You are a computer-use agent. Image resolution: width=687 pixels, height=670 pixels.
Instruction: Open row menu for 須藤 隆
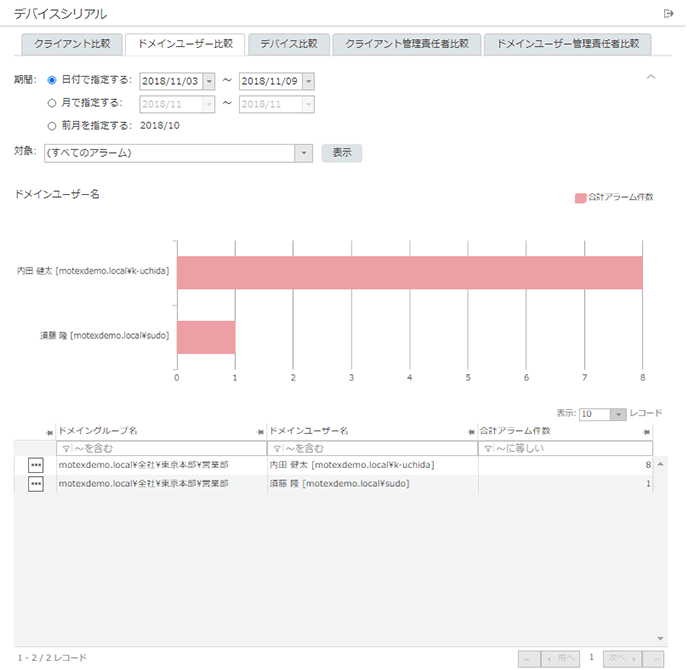point(36,484)
